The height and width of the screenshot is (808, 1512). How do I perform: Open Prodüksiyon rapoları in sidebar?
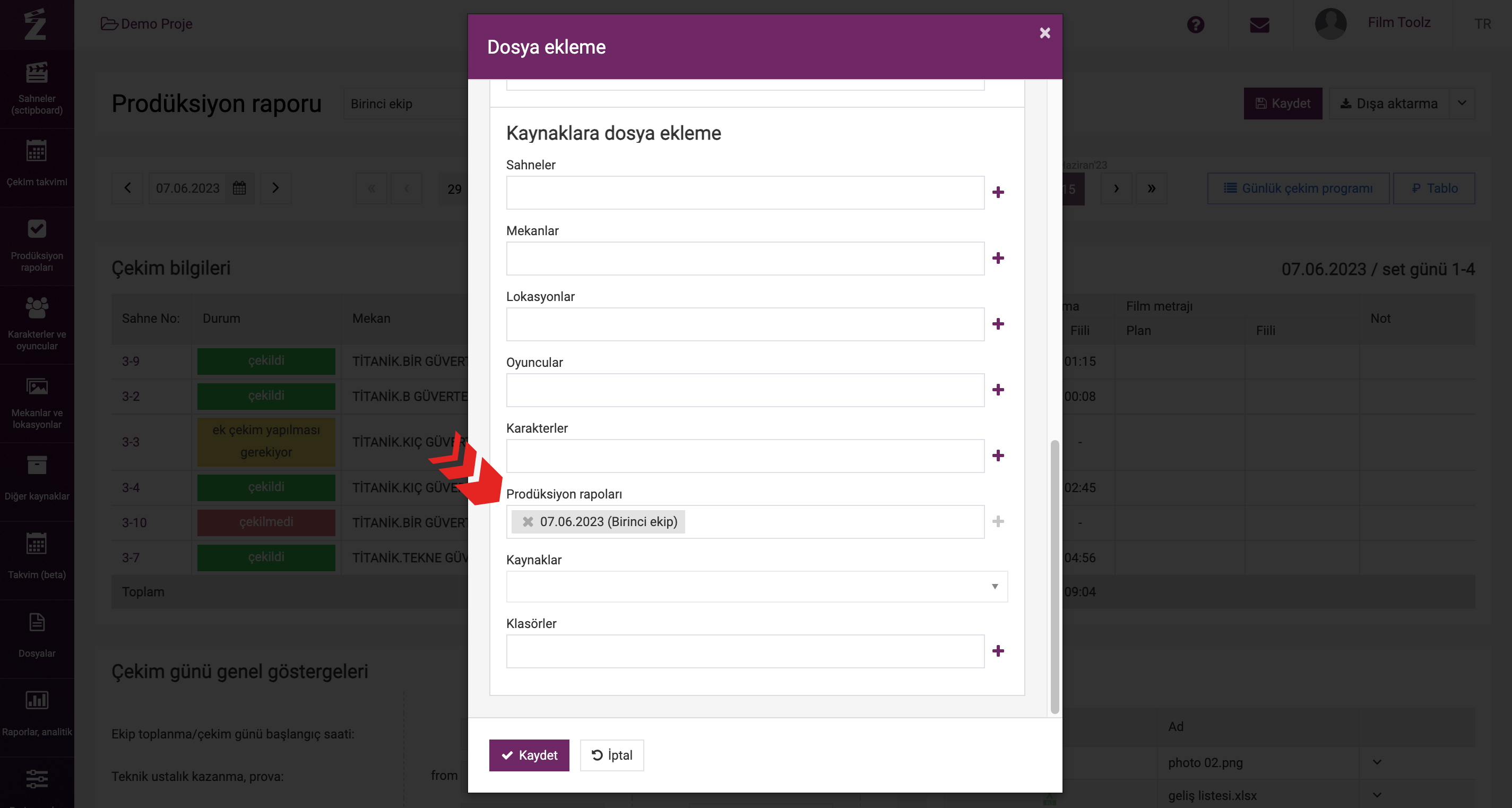click(x=37, y=246)
